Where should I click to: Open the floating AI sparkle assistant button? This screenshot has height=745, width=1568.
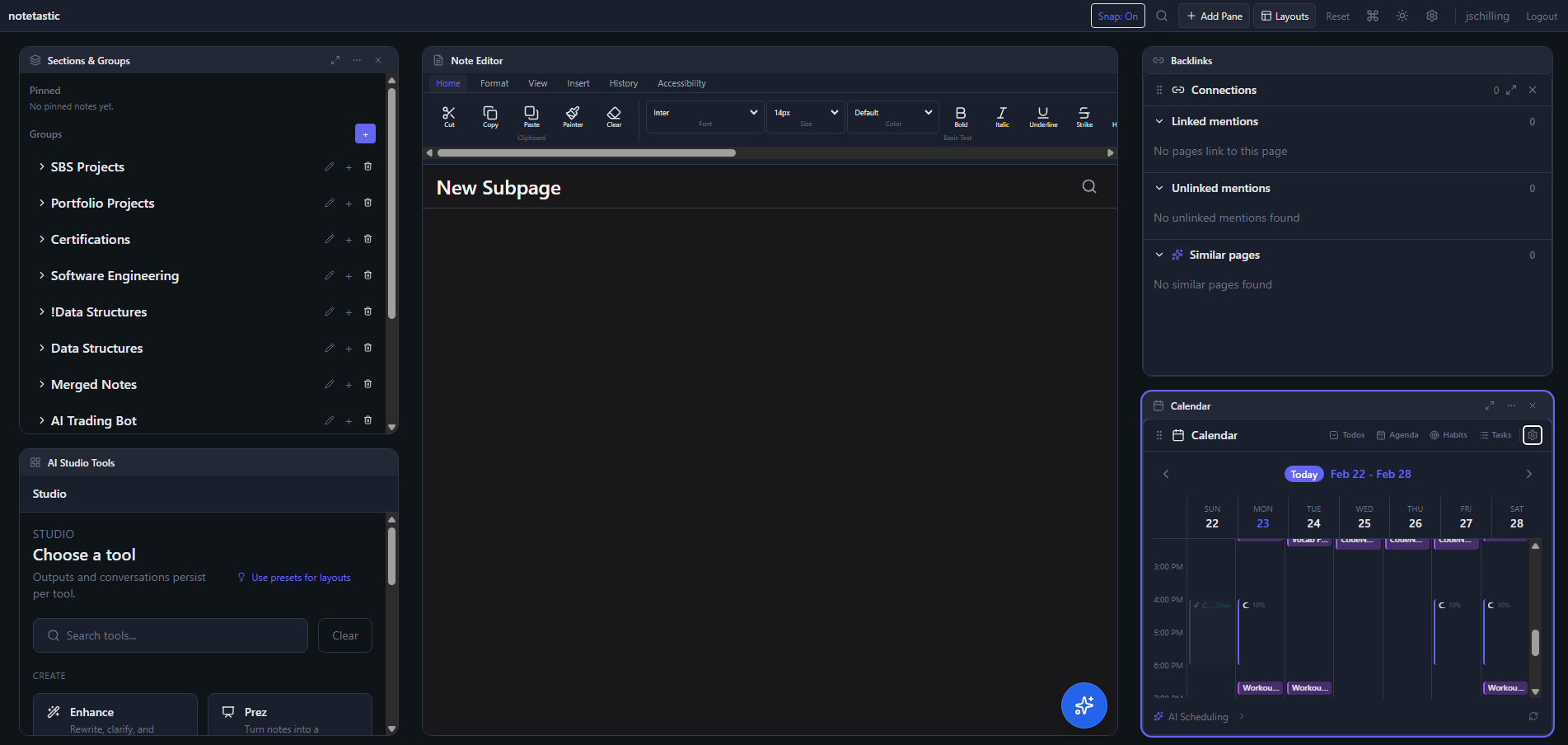tap(1084, 705)
